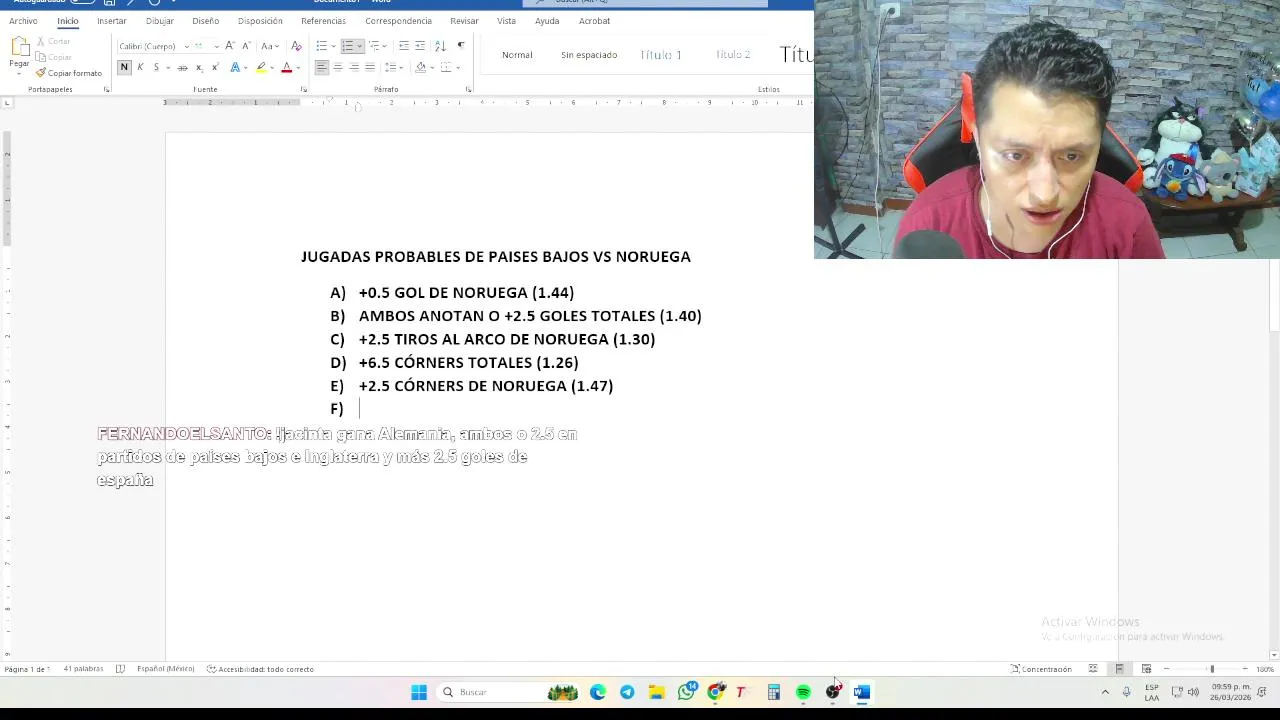
Task: Apply the Sin espaciado style
Action: coord(589,55)
